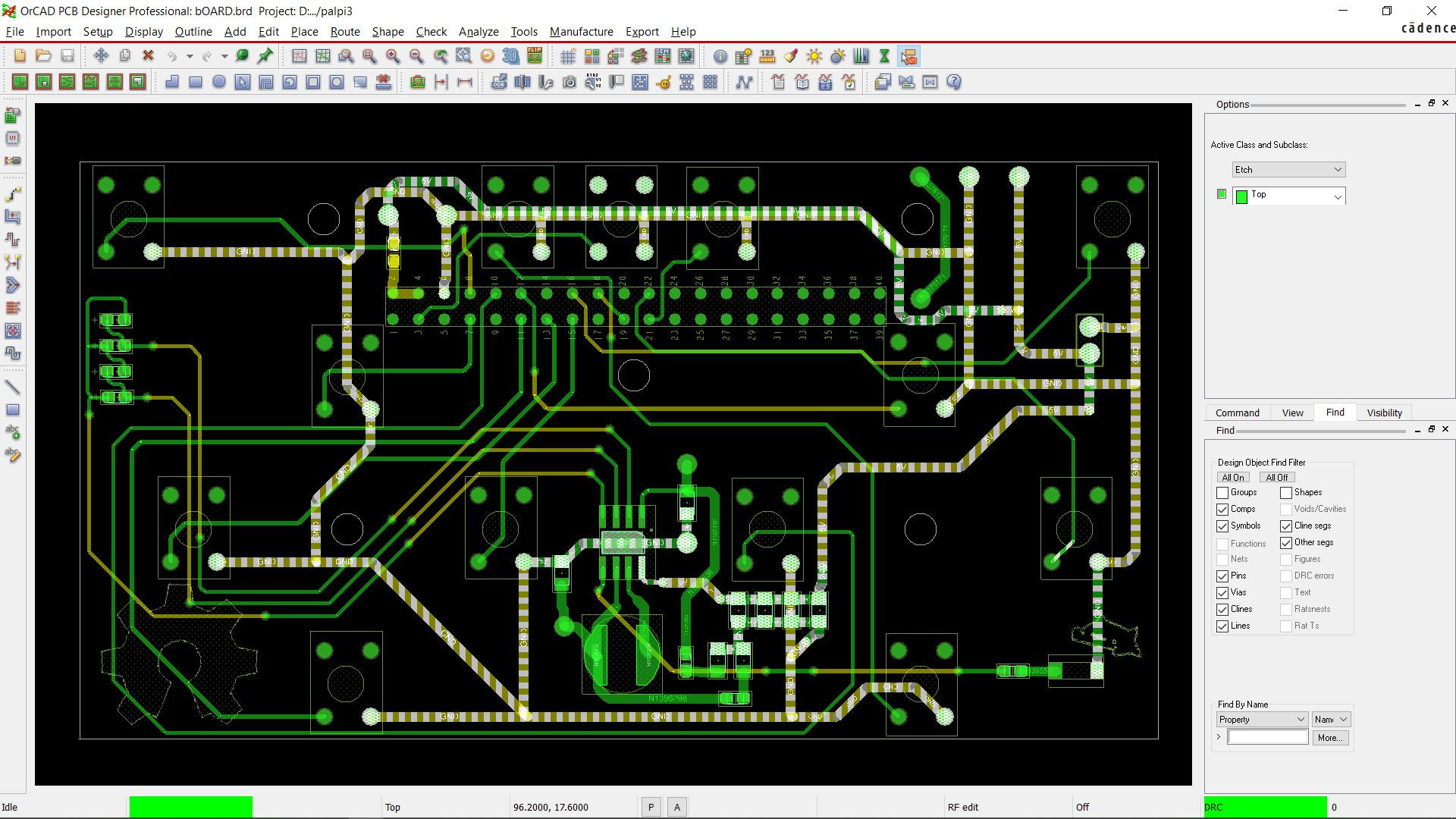Click the Add Connect icon in left sidebar
The width and height of the screenshot is (1456, 819).
(x=13, y=195)
